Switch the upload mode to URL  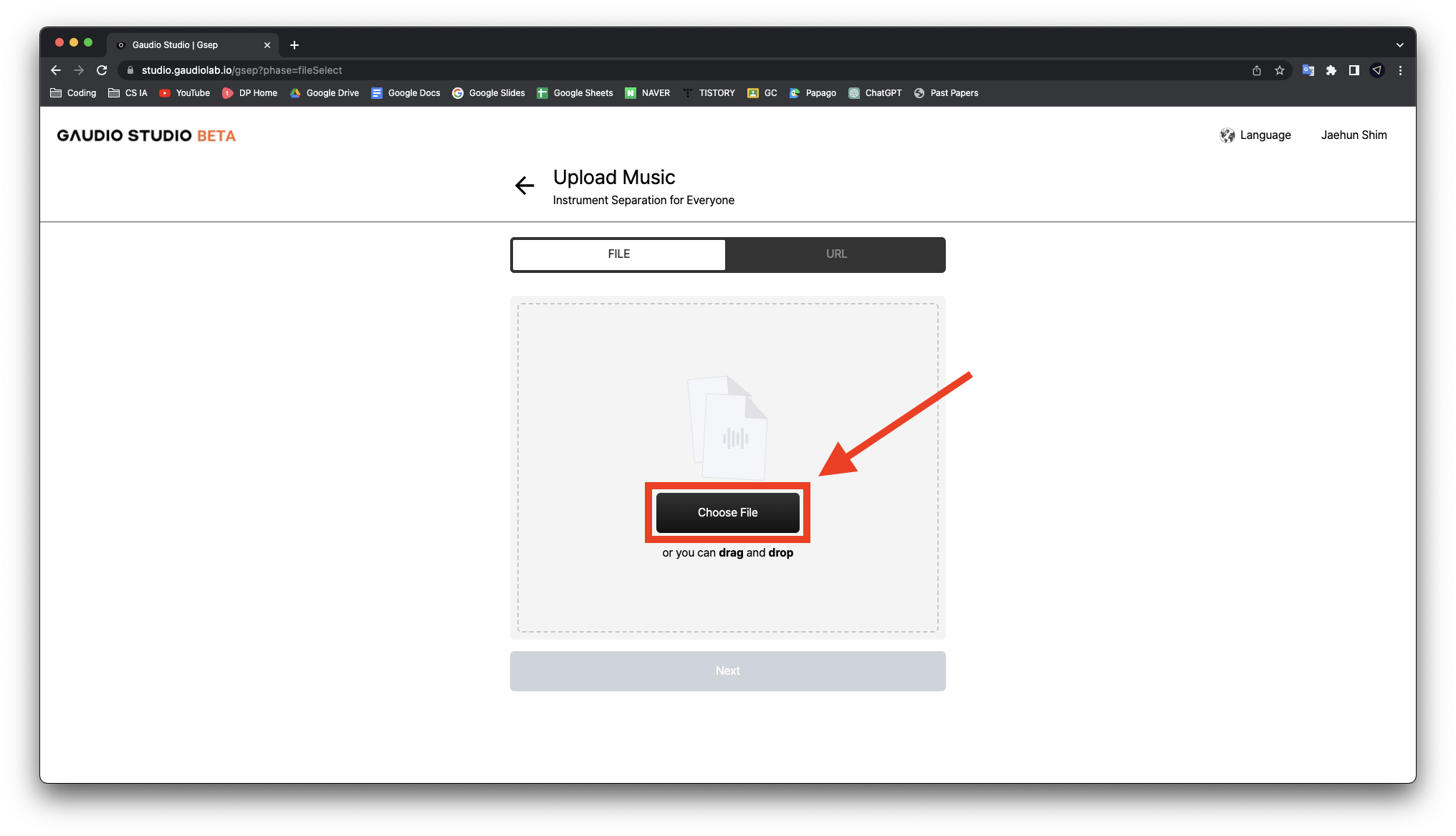(x=835, y=254)
